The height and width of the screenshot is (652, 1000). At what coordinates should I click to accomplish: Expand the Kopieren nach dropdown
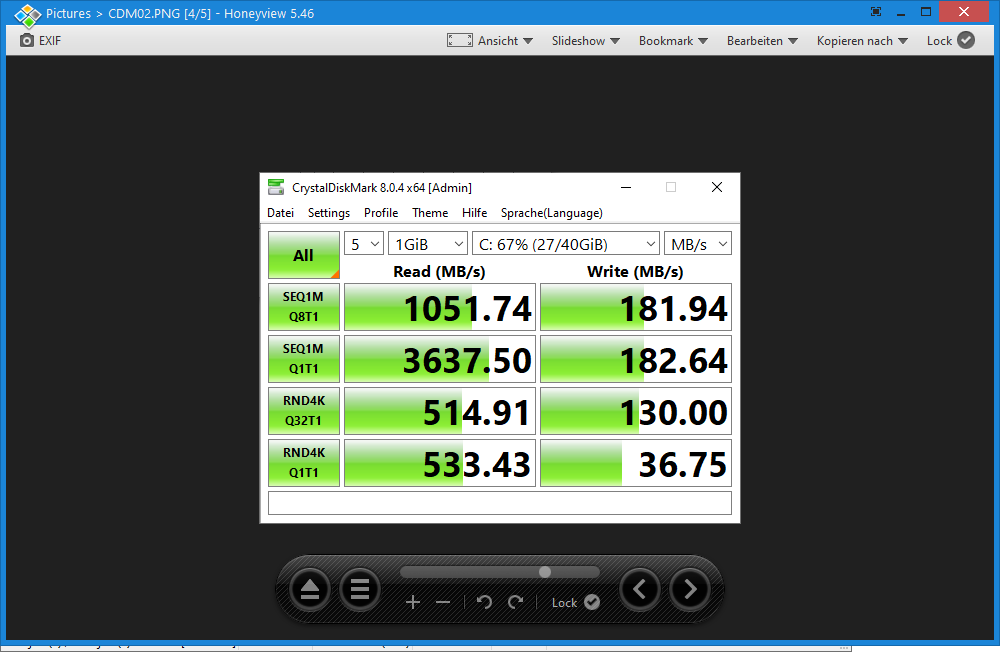862,41
